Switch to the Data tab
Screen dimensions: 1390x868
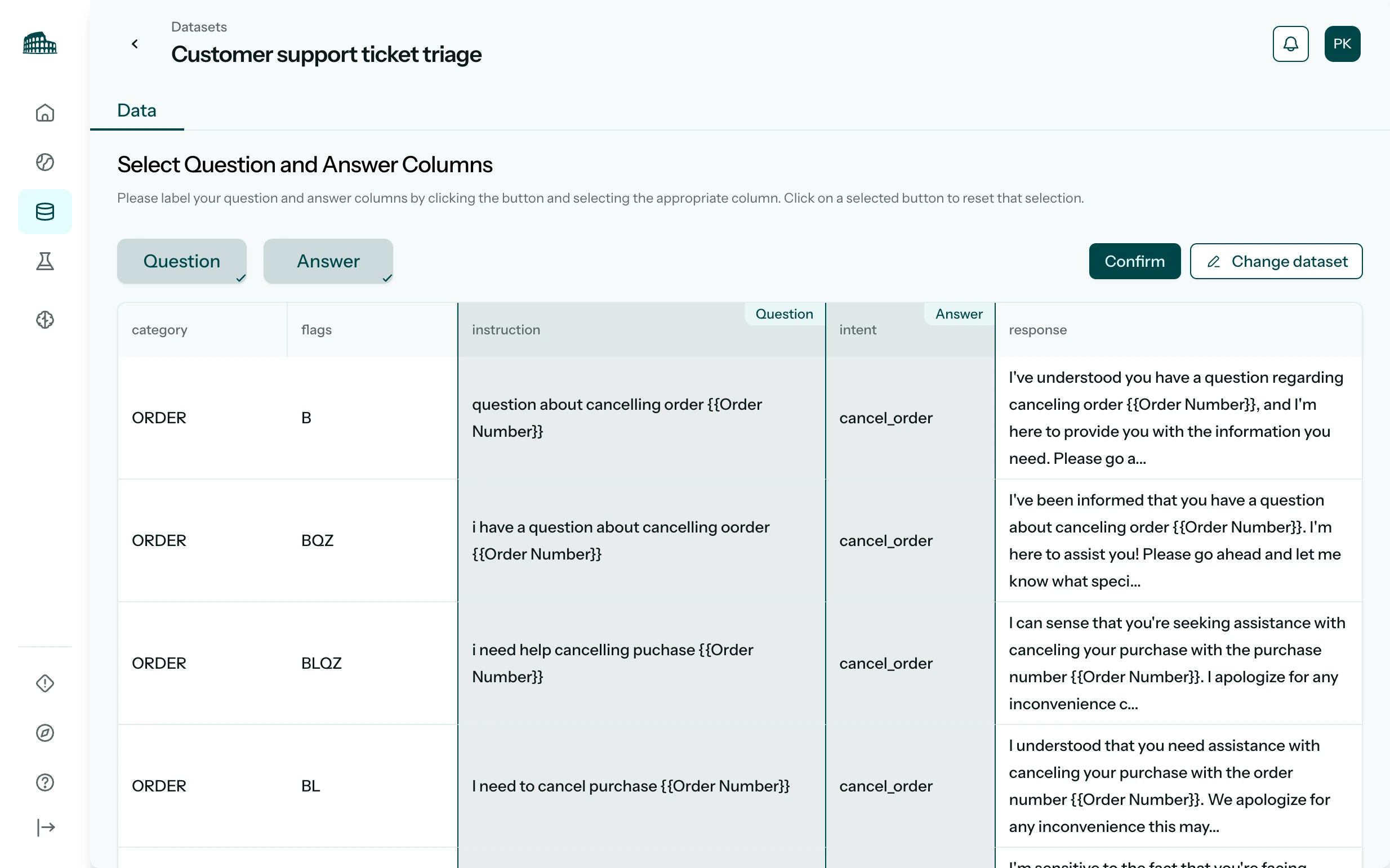coord(137,110)
